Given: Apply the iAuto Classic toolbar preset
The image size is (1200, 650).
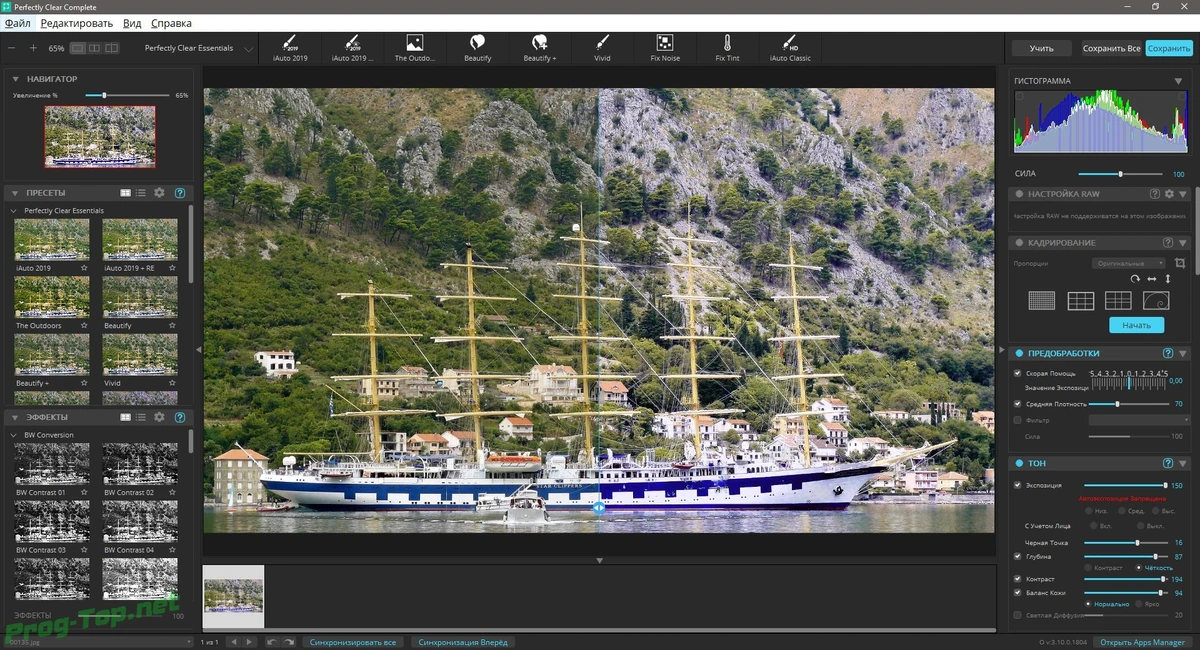Looking at the screenshot, I should [790, 48].
